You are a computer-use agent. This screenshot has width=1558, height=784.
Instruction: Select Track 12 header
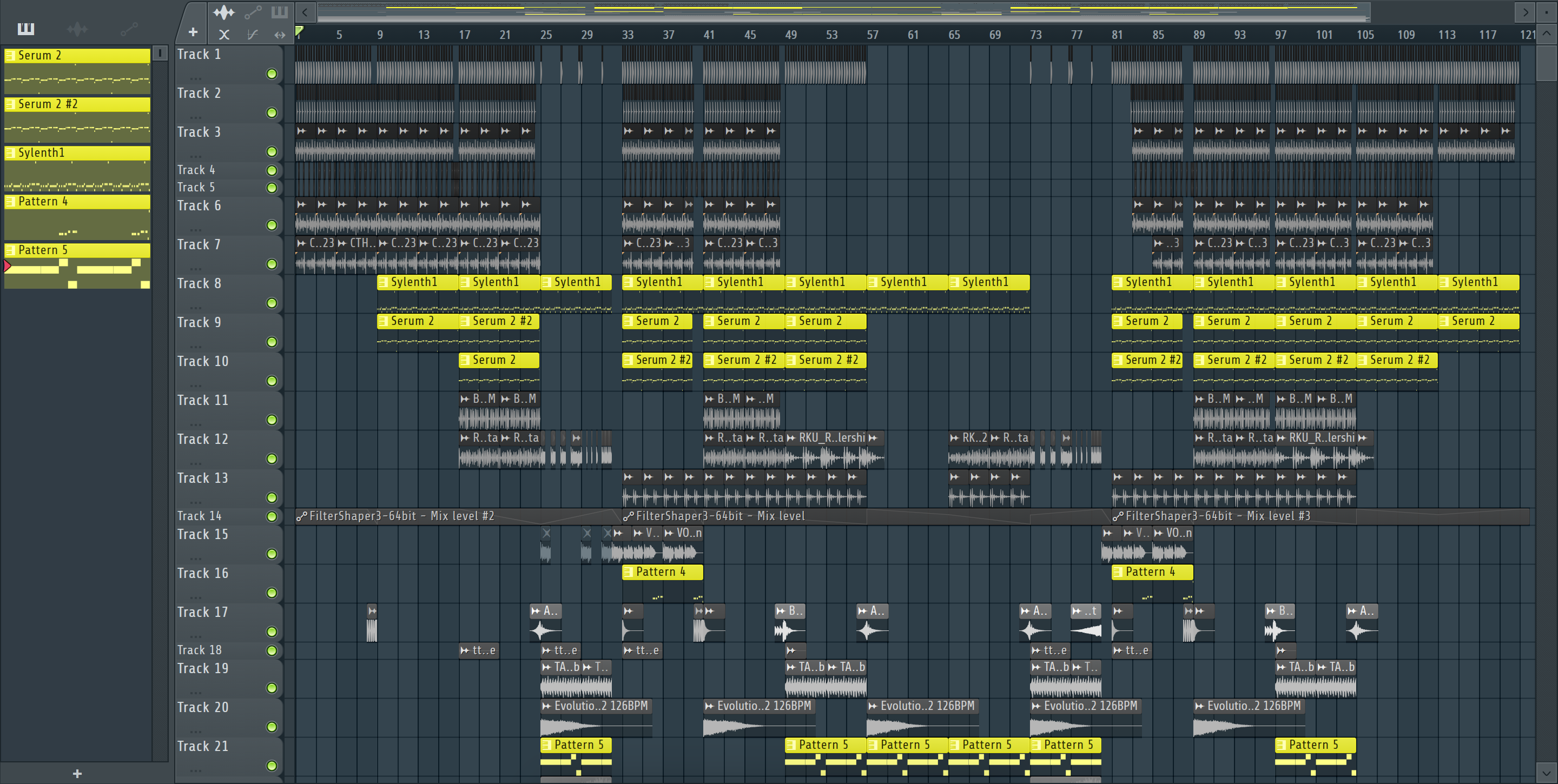[229, 449]
